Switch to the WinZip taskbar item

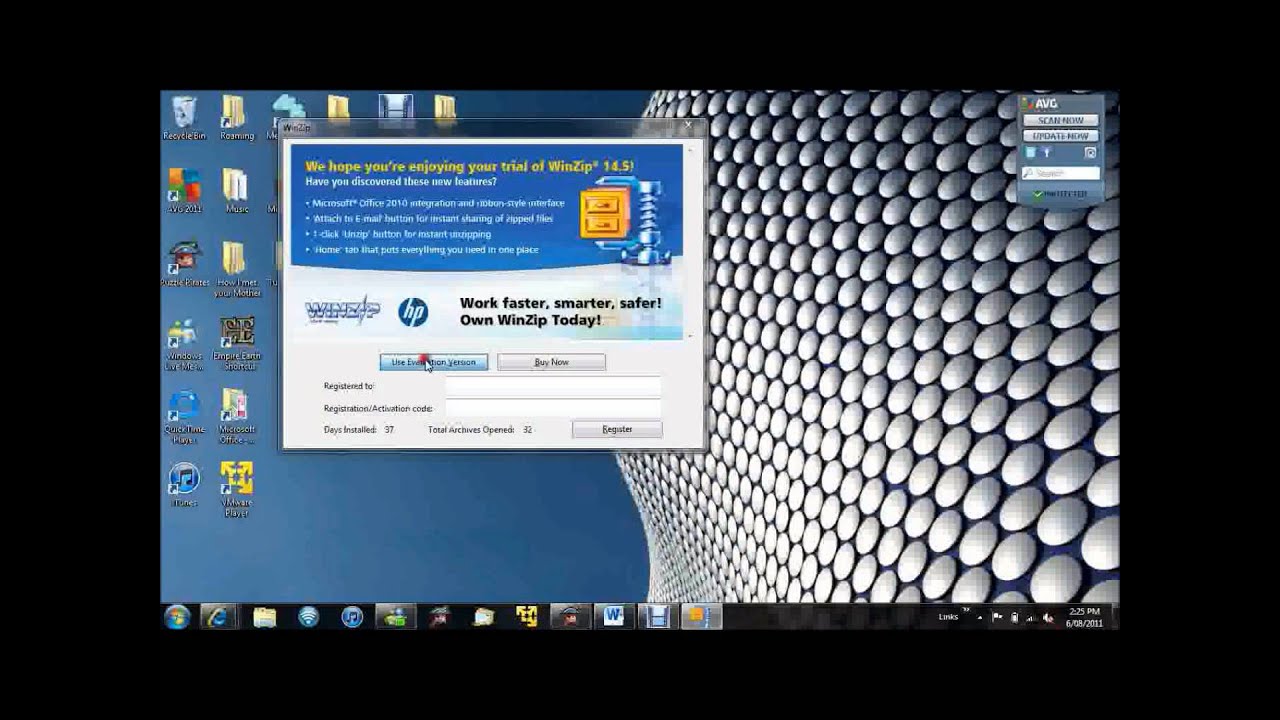(700, 617)
